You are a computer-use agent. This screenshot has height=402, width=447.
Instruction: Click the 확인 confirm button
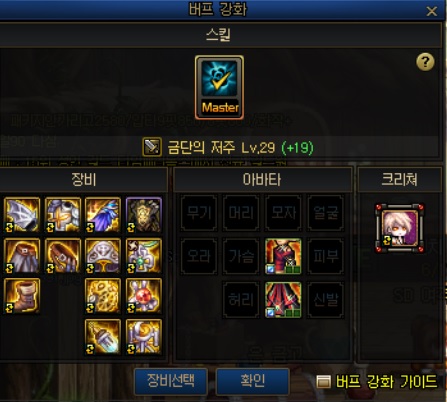click(252, 381)
